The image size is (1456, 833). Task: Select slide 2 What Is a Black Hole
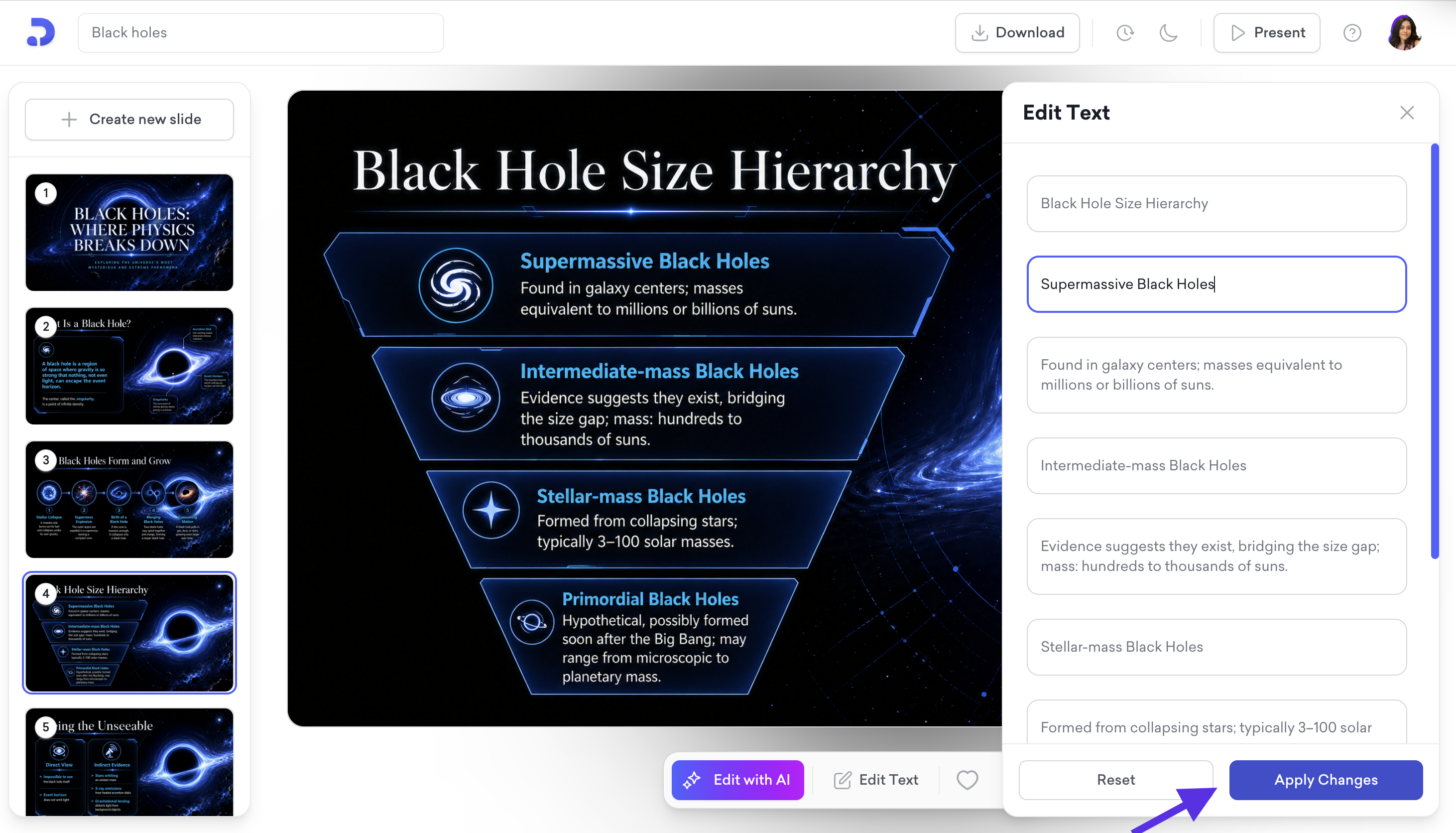coord(129,366)
